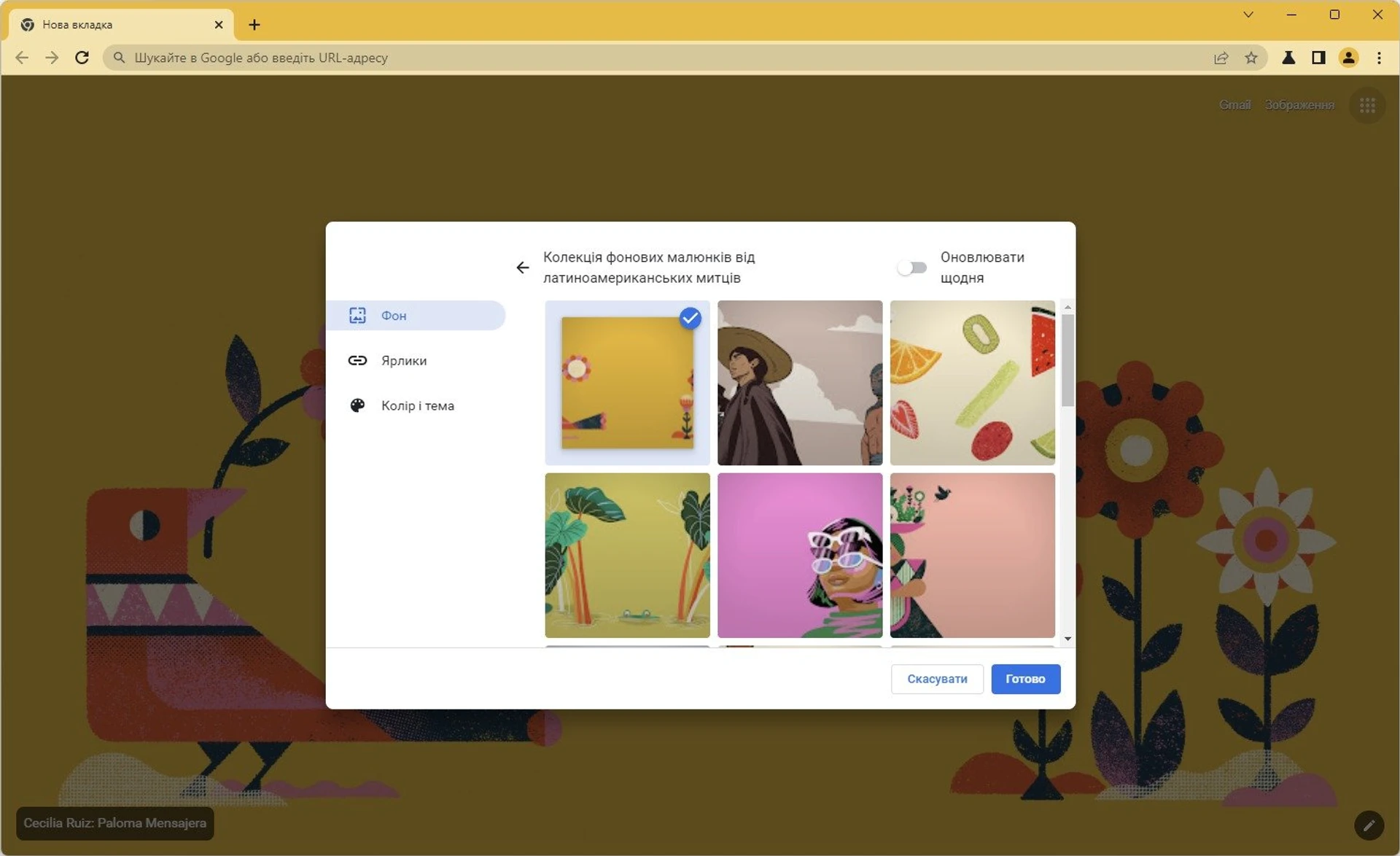Bookmark this page with the star
The image size is (1400, 856).
click(x=1252, y=58)
